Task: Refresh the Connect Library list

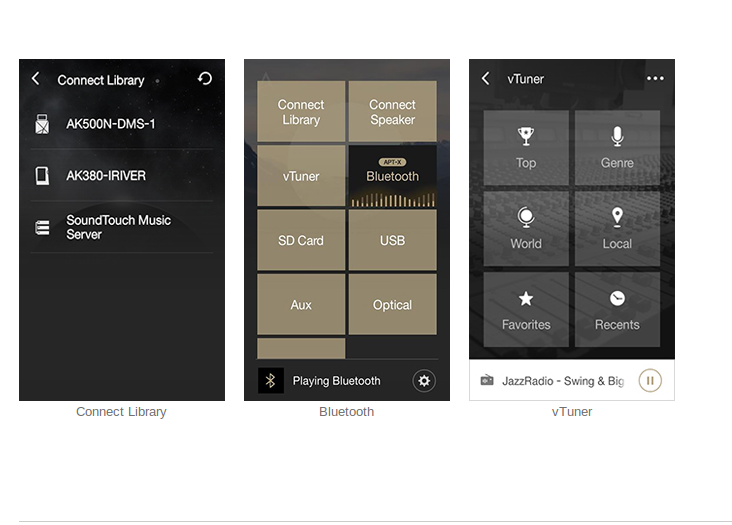Action: click(x=204, y=78)
